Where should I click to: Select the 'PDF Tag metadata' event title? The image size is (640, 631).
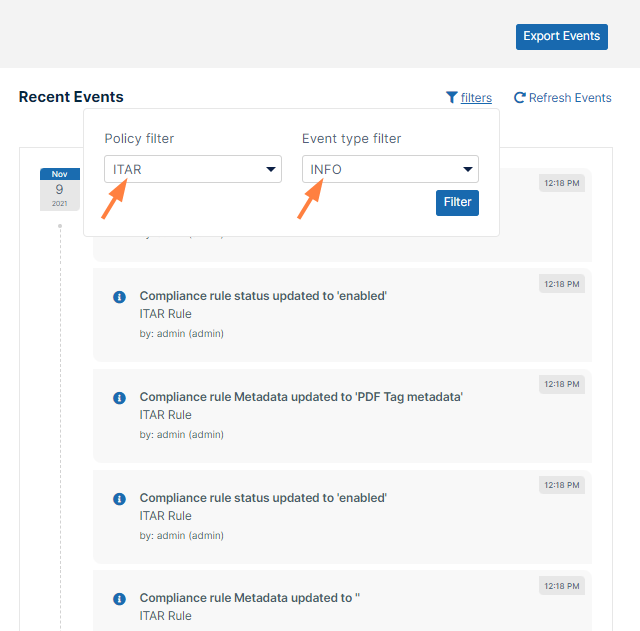300,397
